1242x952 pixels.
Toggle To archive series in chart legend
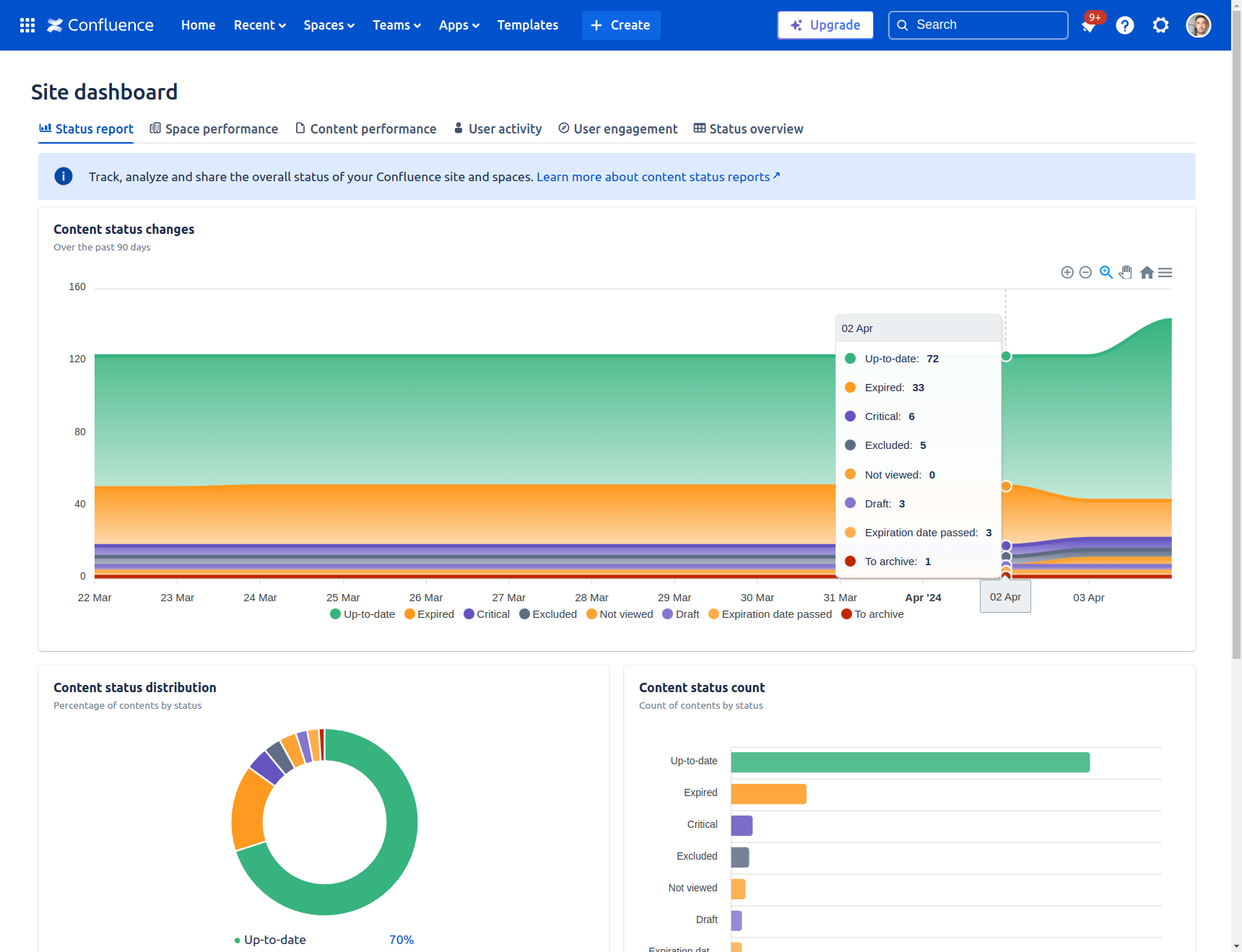(872, 614)
